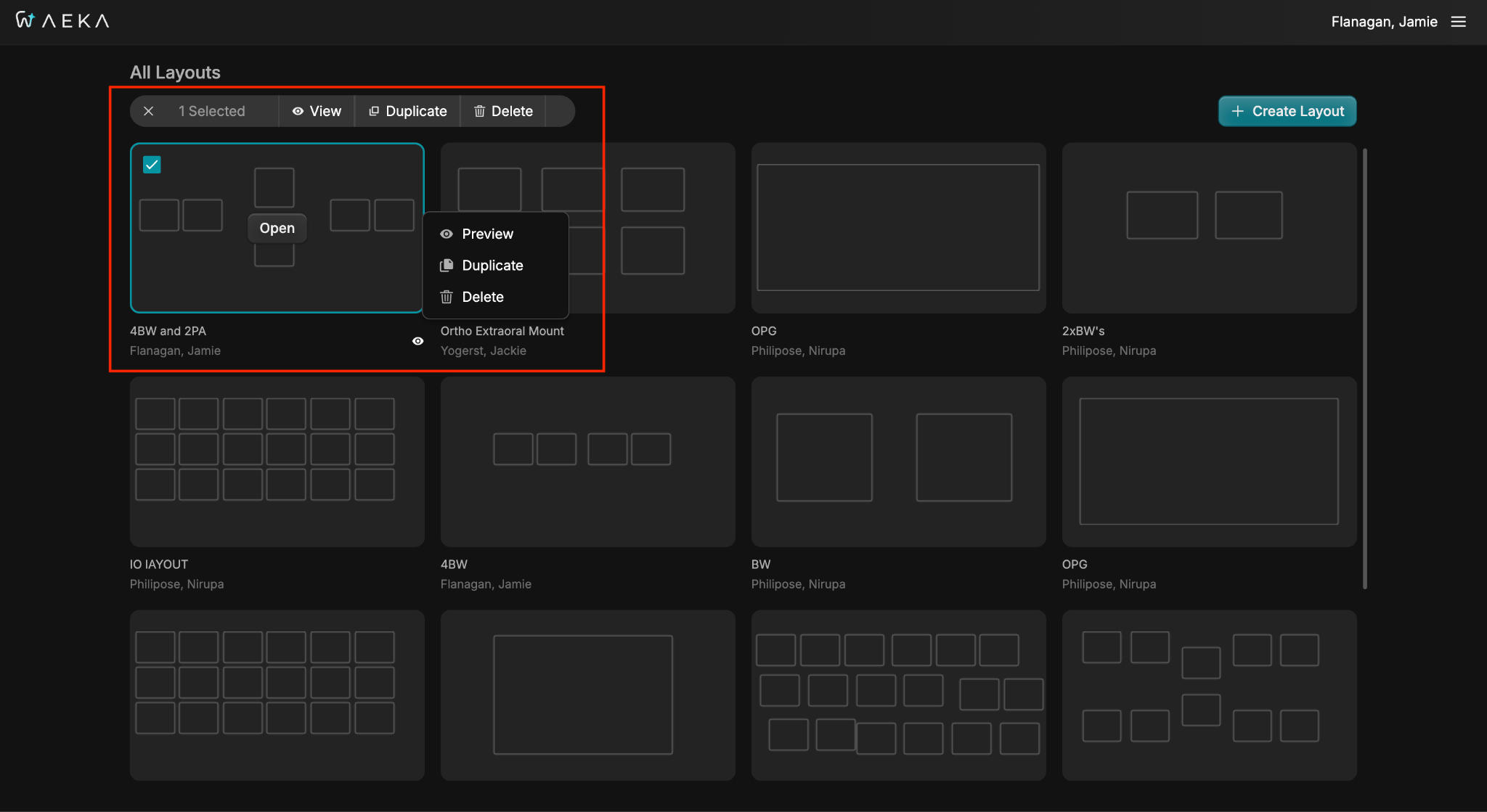The image size is (1487, 812).
Task: Click "Flanagan, Jamie" under the 4BW title
Action: [x=486, y=584]
